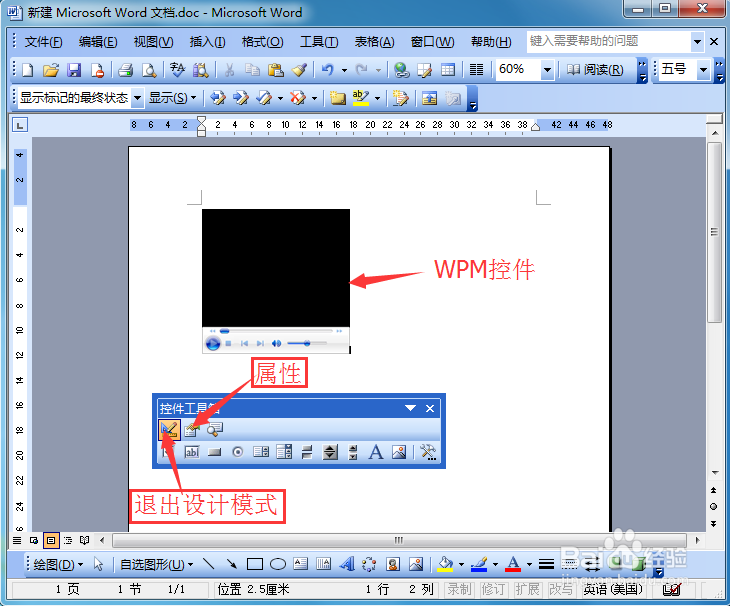Open the 帮助(H) menu

491,42
